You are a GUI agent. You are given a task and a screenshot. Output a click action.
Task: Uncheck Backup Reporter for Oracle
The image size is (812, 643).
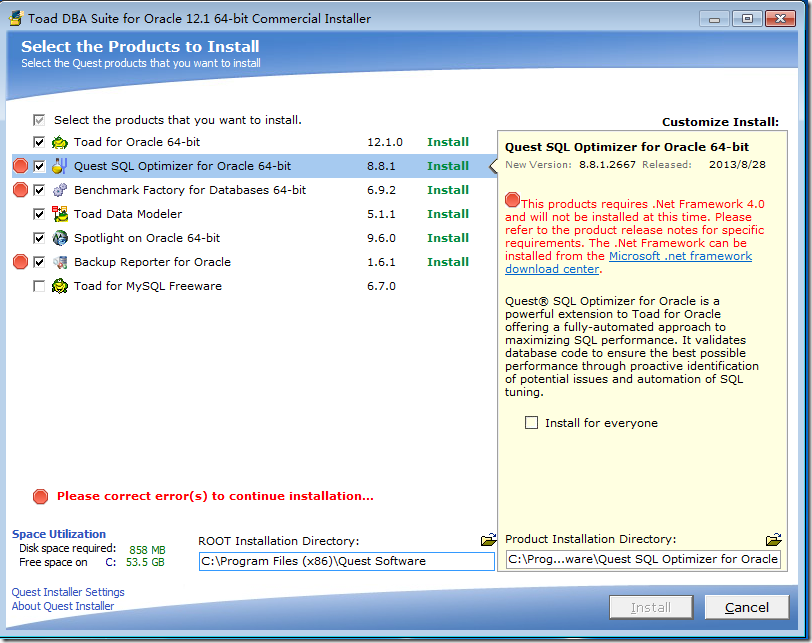coord(39,262)
